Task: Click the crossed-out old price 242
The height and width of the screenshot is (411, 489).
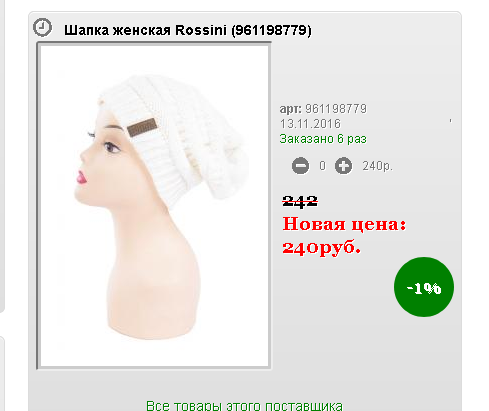Action: (300, 201)
